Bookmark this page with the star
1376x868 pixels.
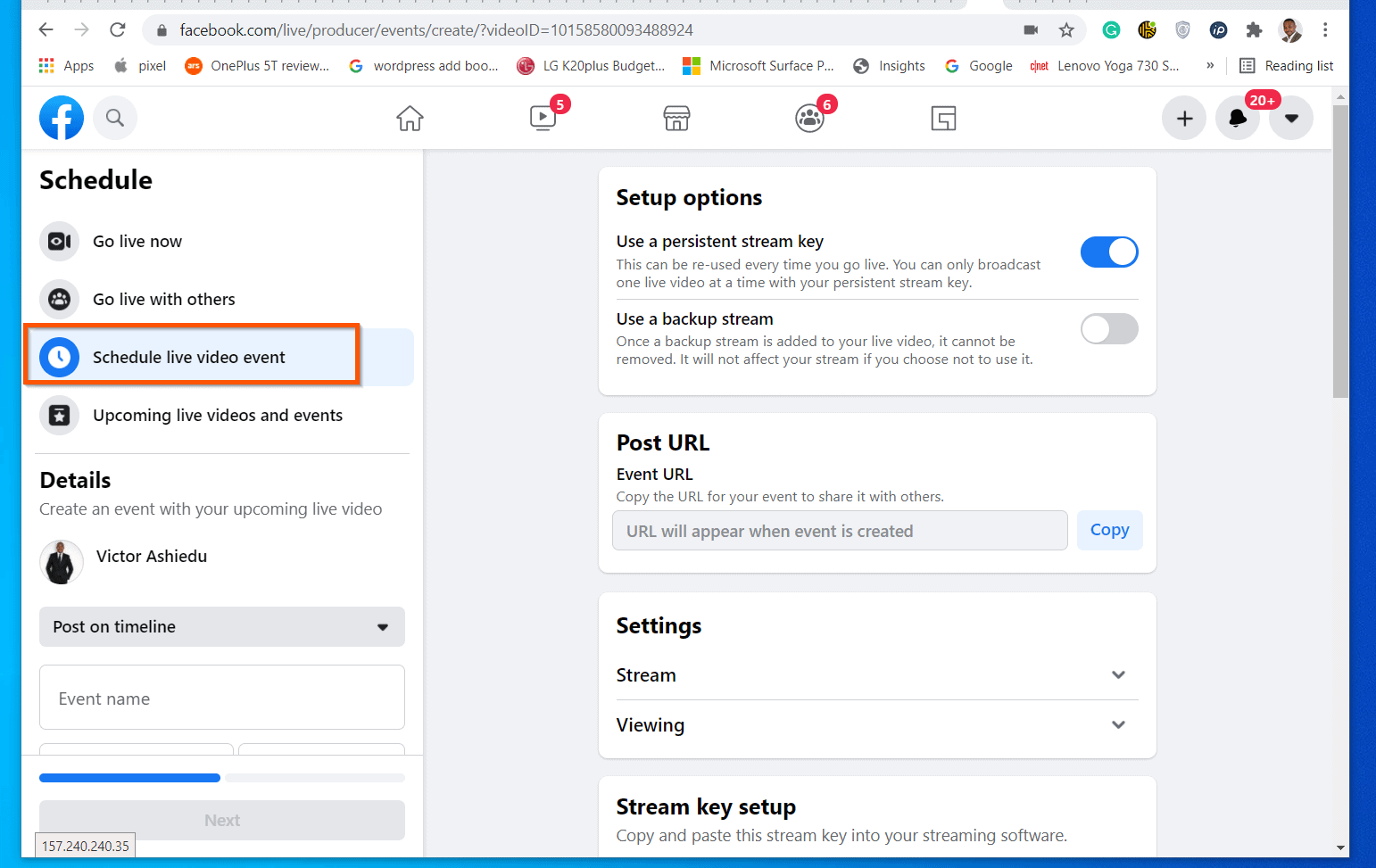point(1066,29)
